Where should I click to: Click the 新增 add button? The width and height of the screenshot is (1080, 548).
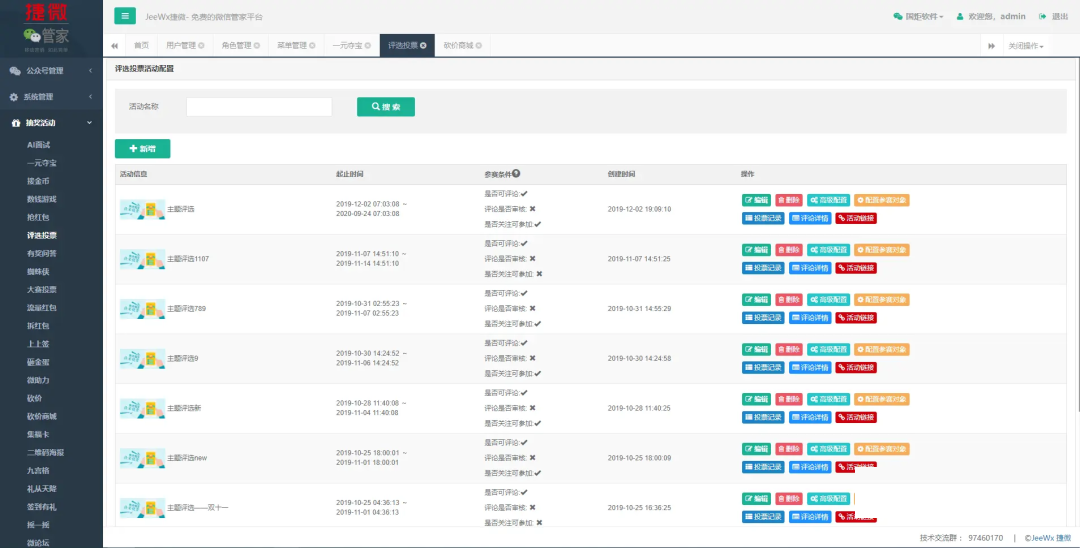pos(142,149)
